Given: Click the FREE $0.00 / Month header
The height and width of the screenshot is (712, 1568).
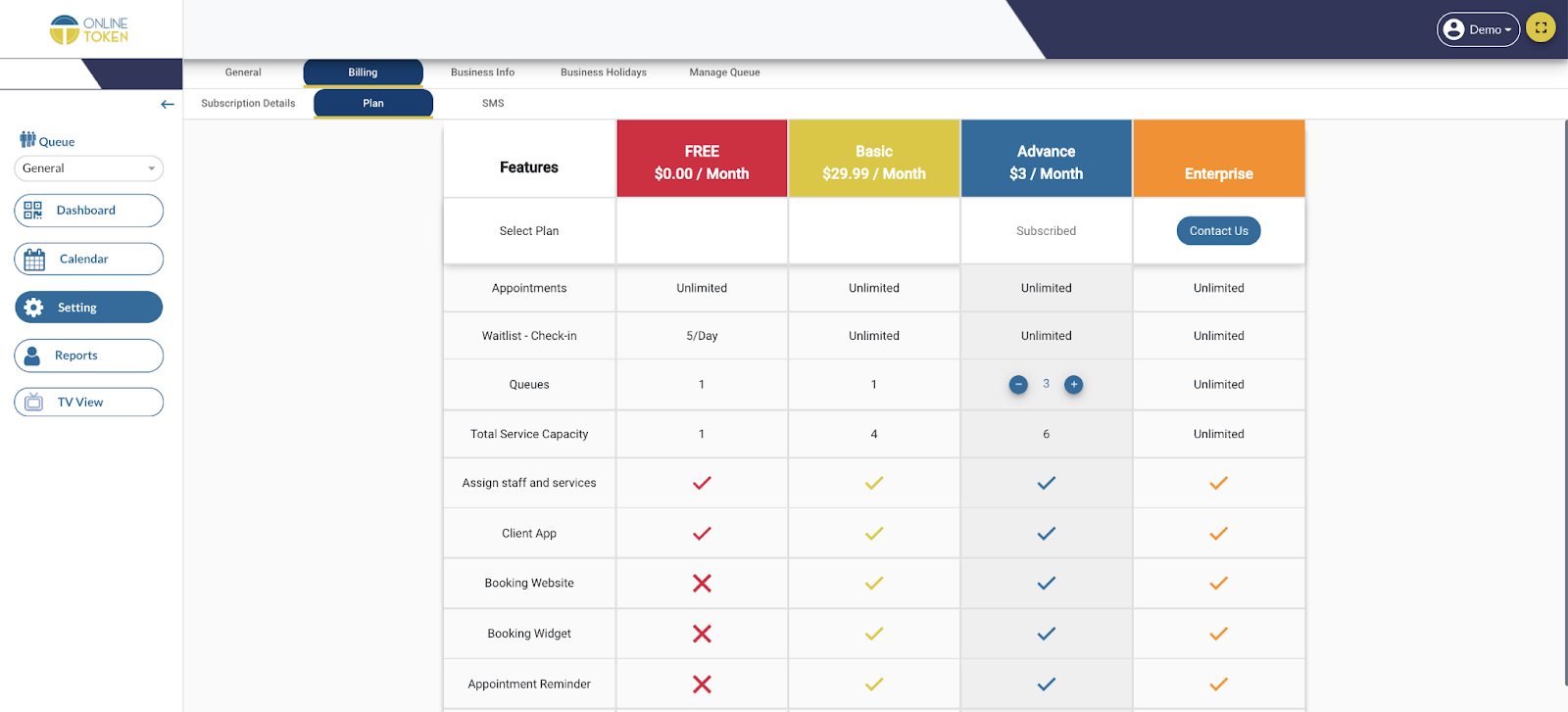Looking at the screenshot, I should pyautogui.click(x=702, y=160).
